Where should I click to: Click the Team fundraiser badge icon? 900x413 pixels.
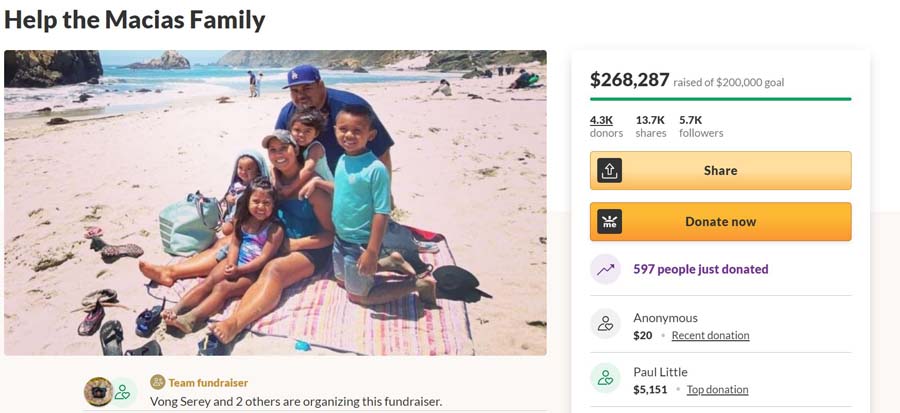(157, 382)
